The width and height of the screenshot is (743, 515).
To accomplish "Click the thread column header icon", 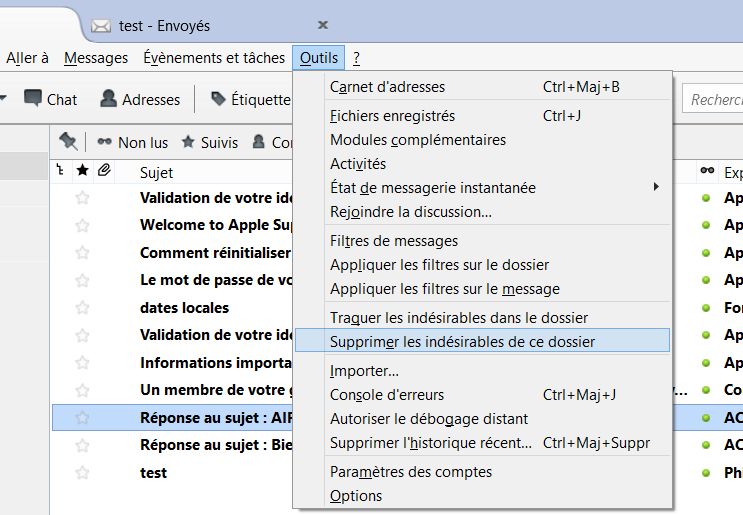I will [x=61, y=172].
